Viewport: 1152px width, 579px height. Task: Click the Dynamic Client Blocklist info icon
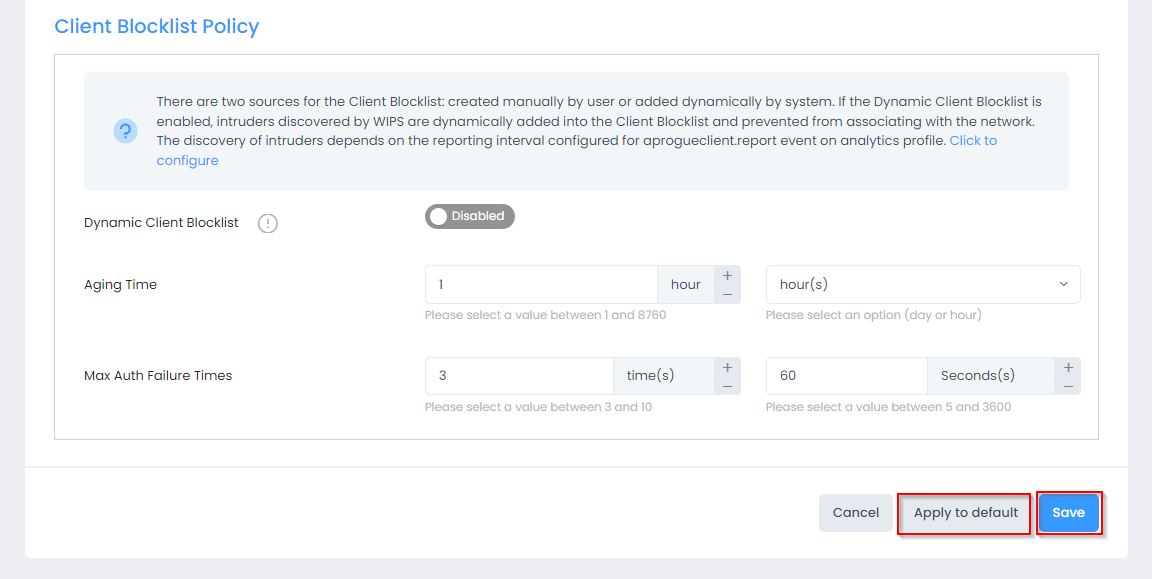(x=268, y=223)
